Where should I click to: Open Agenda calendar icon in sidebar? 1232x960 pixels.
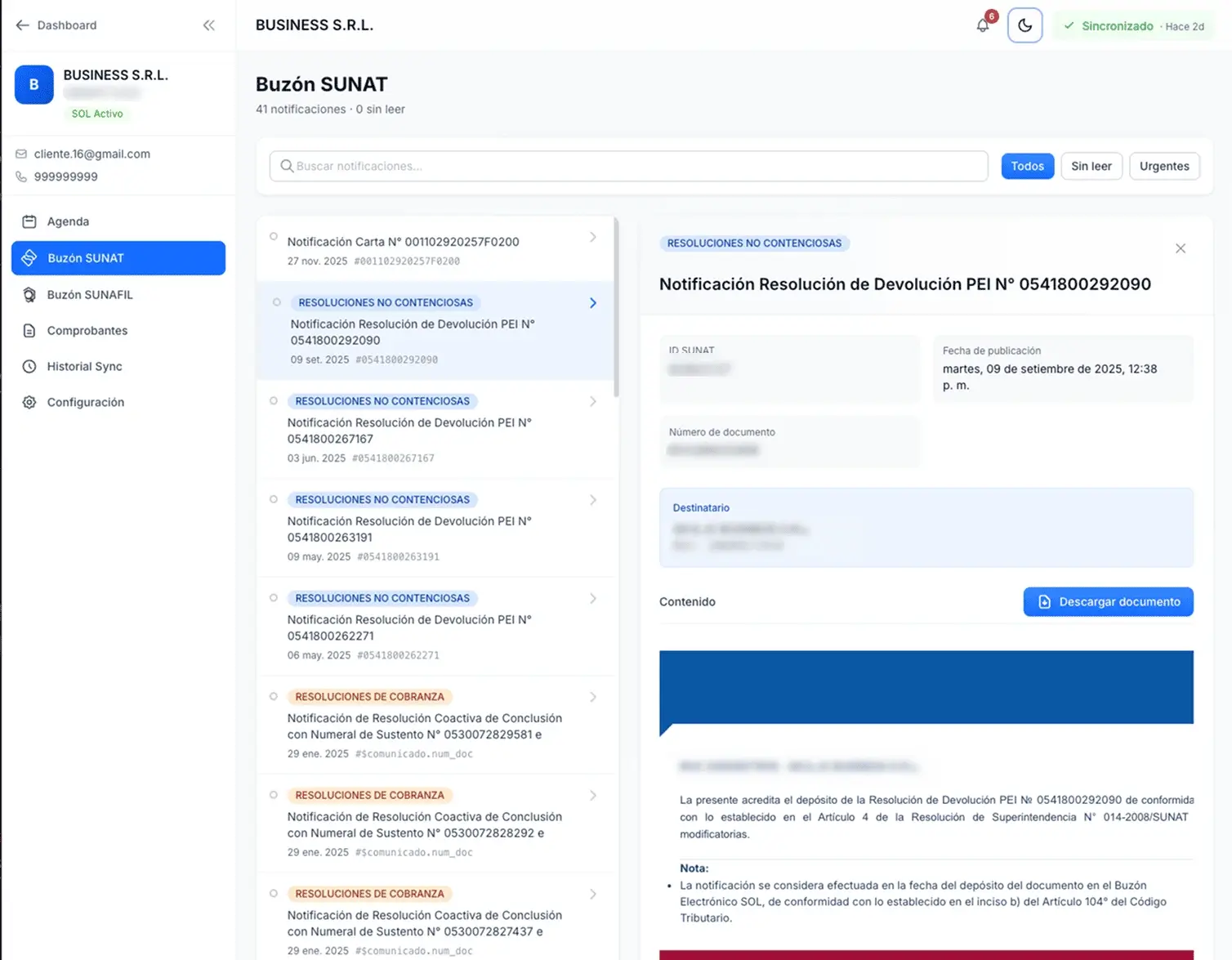[29, 221]
